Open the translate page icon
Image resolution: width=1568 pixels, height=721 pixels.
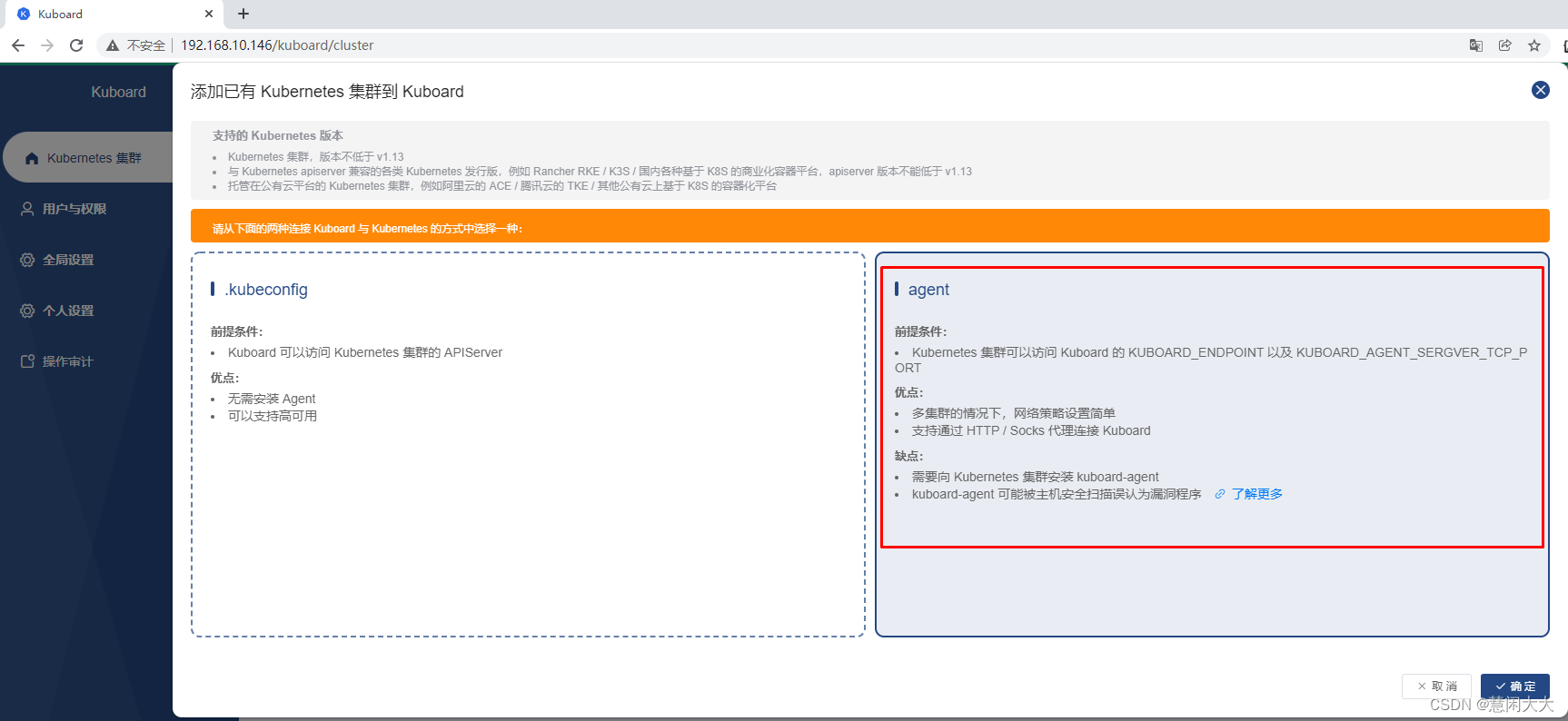click(x=1476, y=45)
